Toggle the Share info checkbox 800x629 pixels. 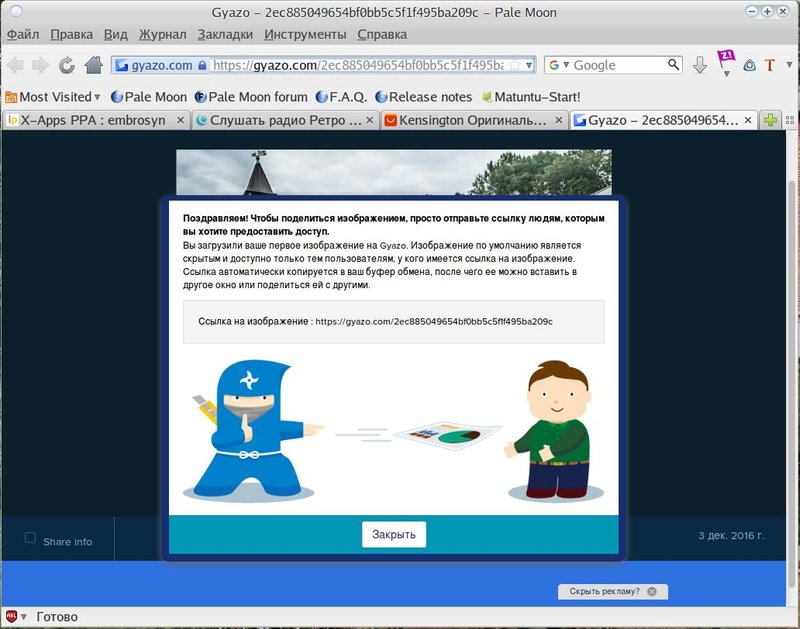click(x=30, y=538)
